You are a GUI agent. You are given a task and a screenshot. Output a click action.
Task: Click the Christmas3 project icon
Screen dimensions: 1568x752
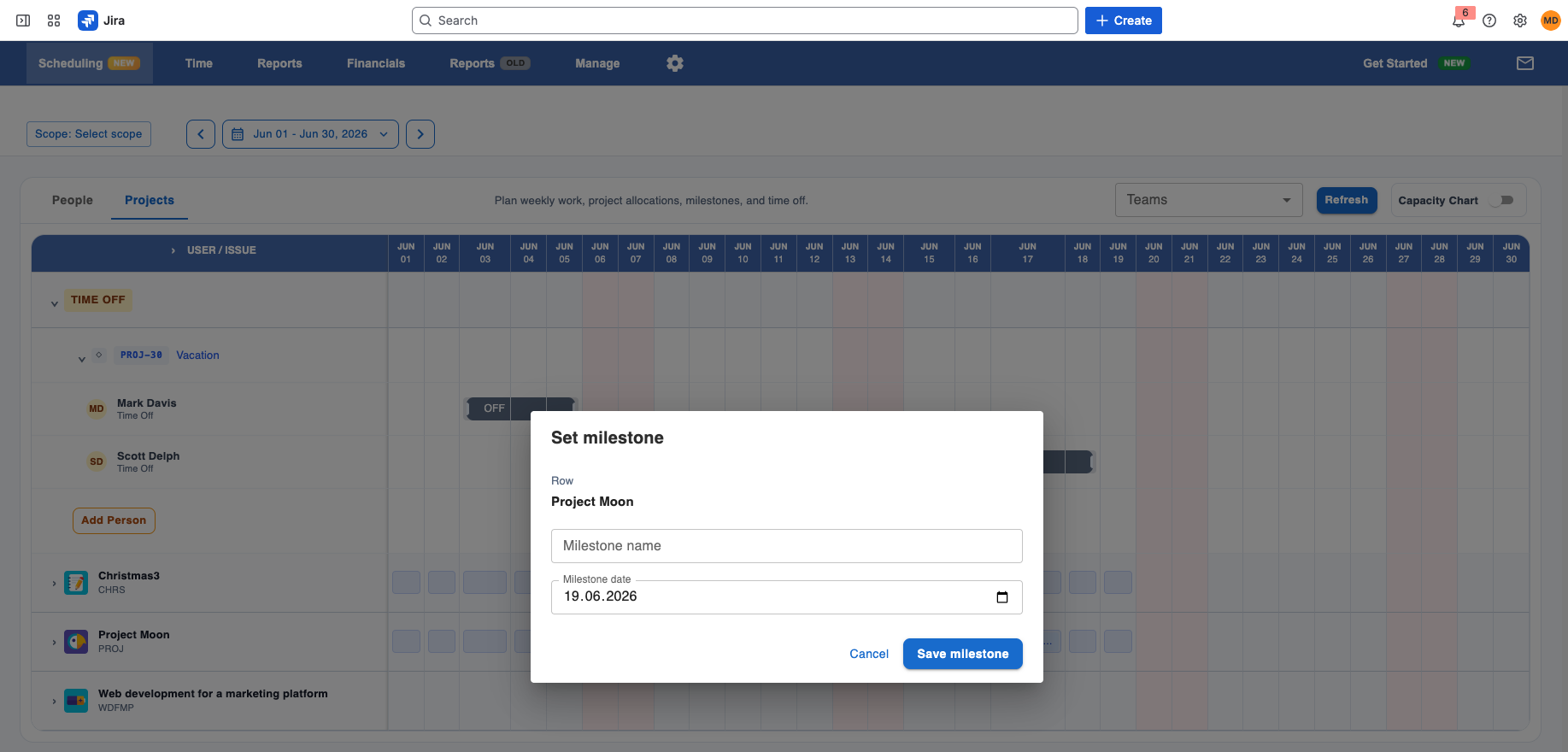coord(76,583)
